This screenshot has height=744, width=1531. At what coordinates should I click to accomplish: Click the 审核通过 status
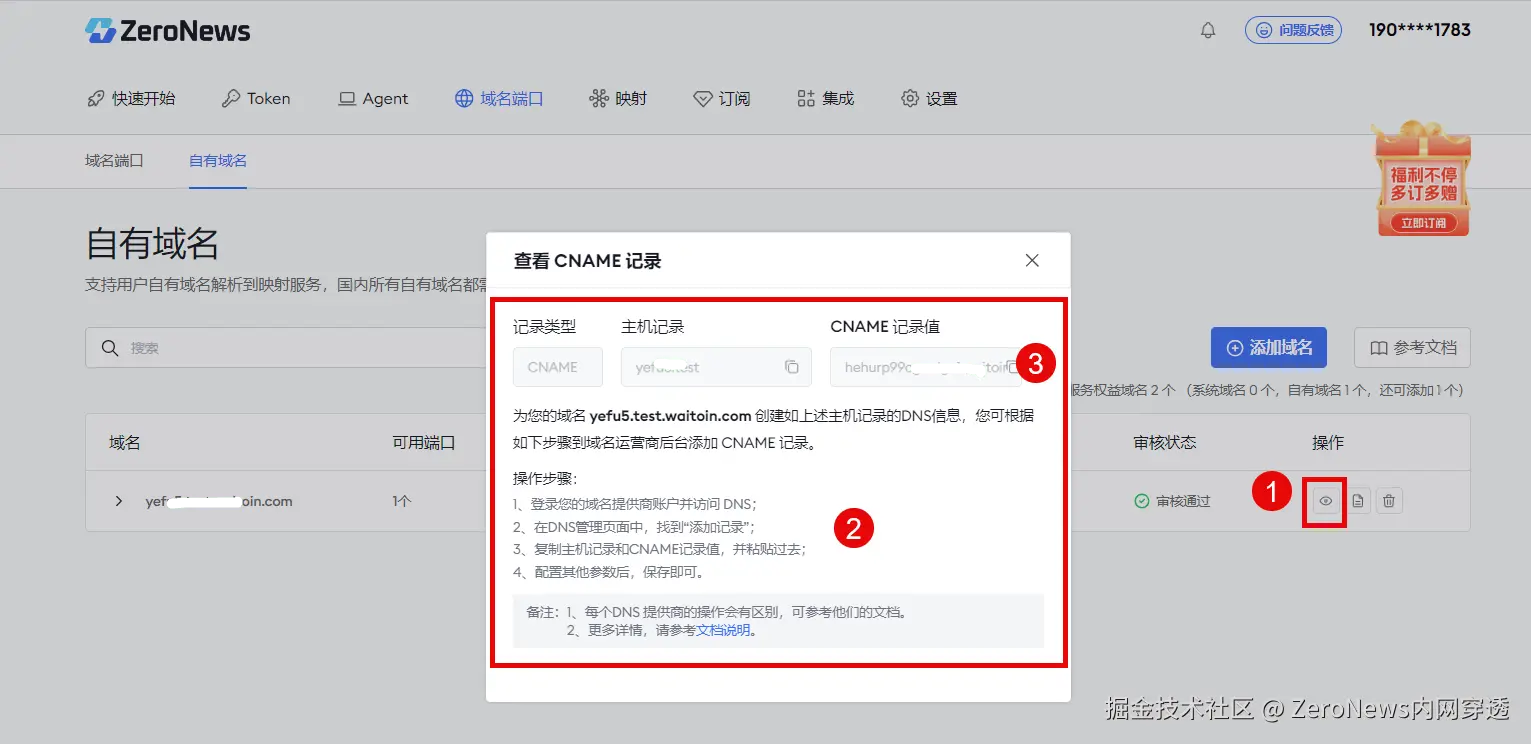(1172, 501)
